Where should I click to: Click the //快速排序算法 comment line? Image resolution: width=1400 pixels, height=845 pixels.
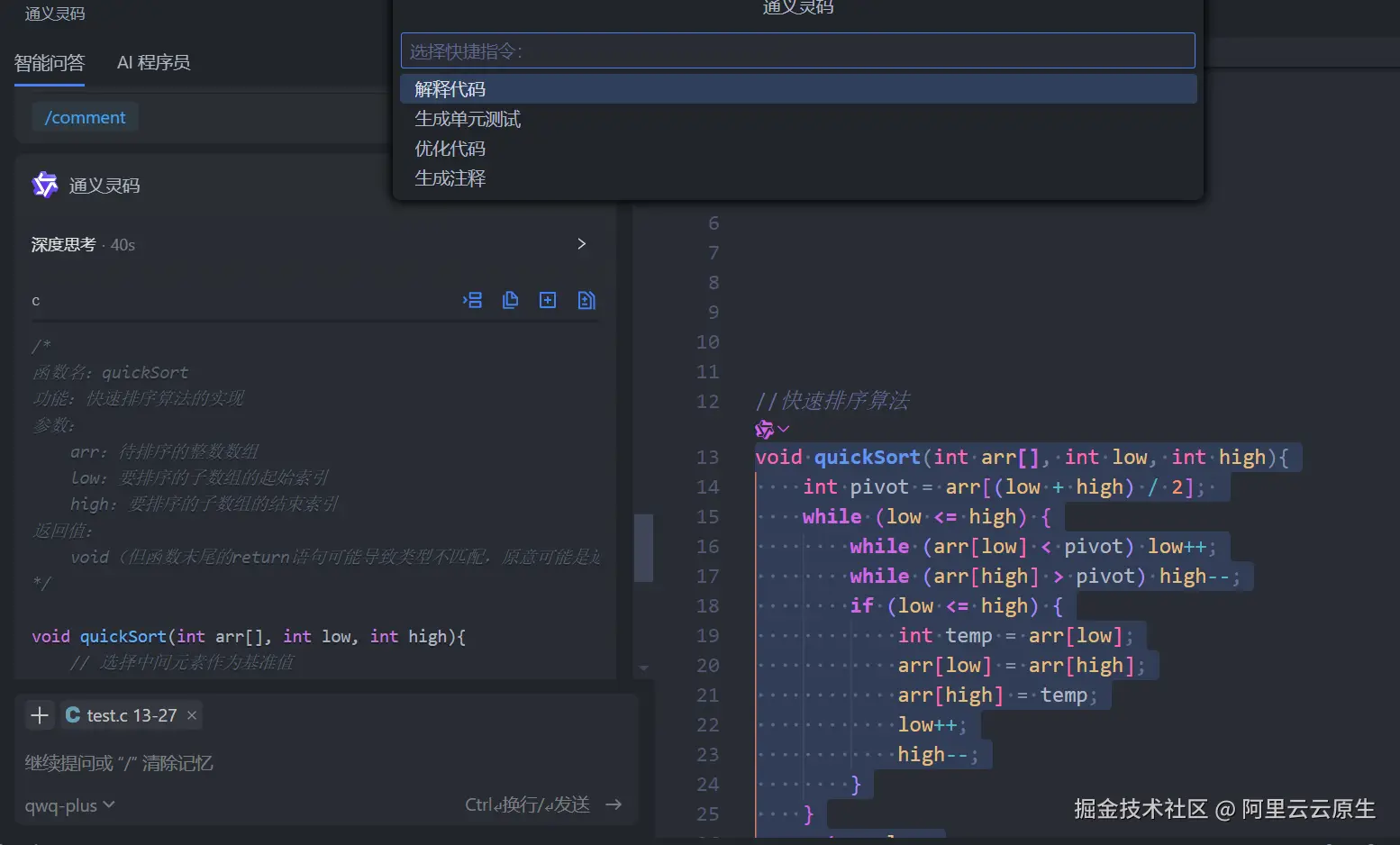(x=832, y=400)
